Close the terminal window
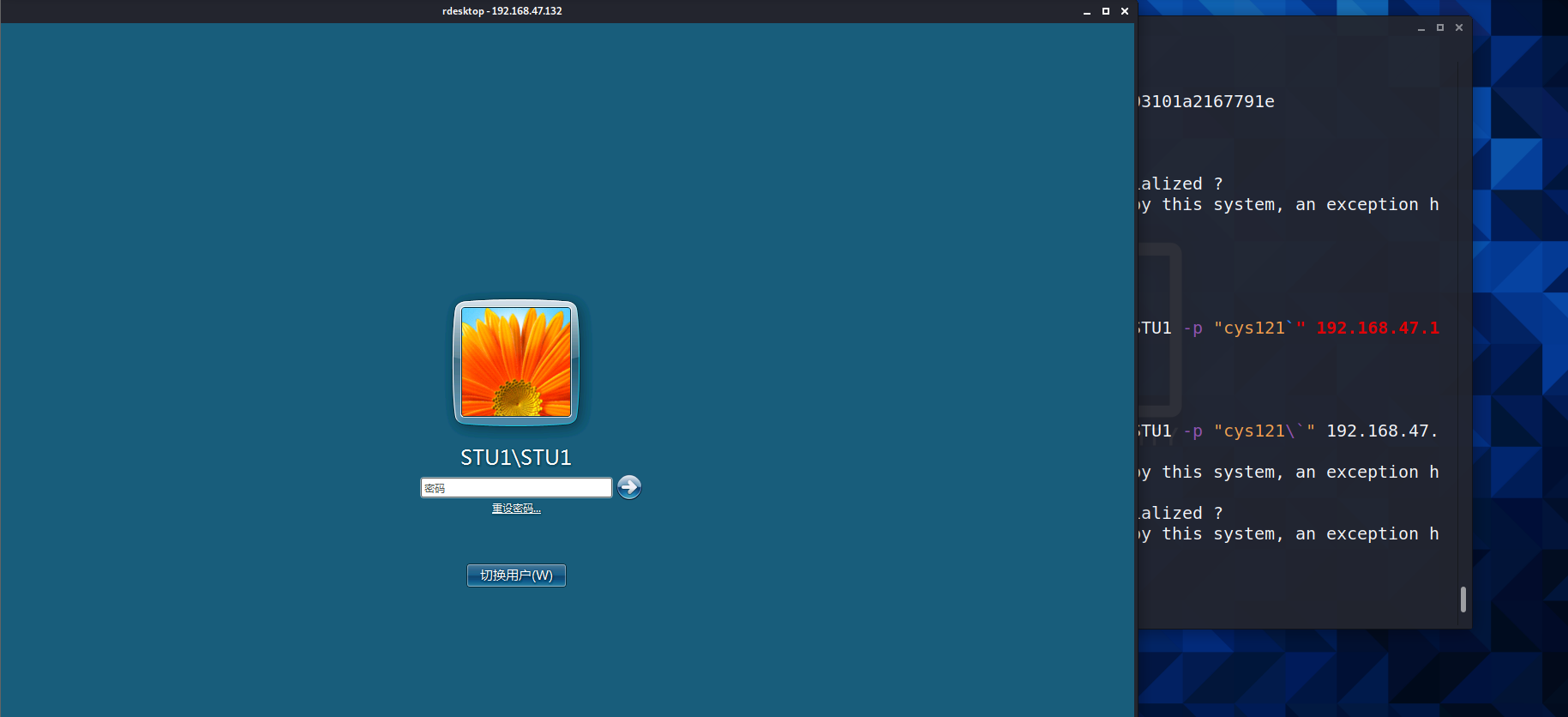This screenshot has width=1568, height=717. [1459, 27]
